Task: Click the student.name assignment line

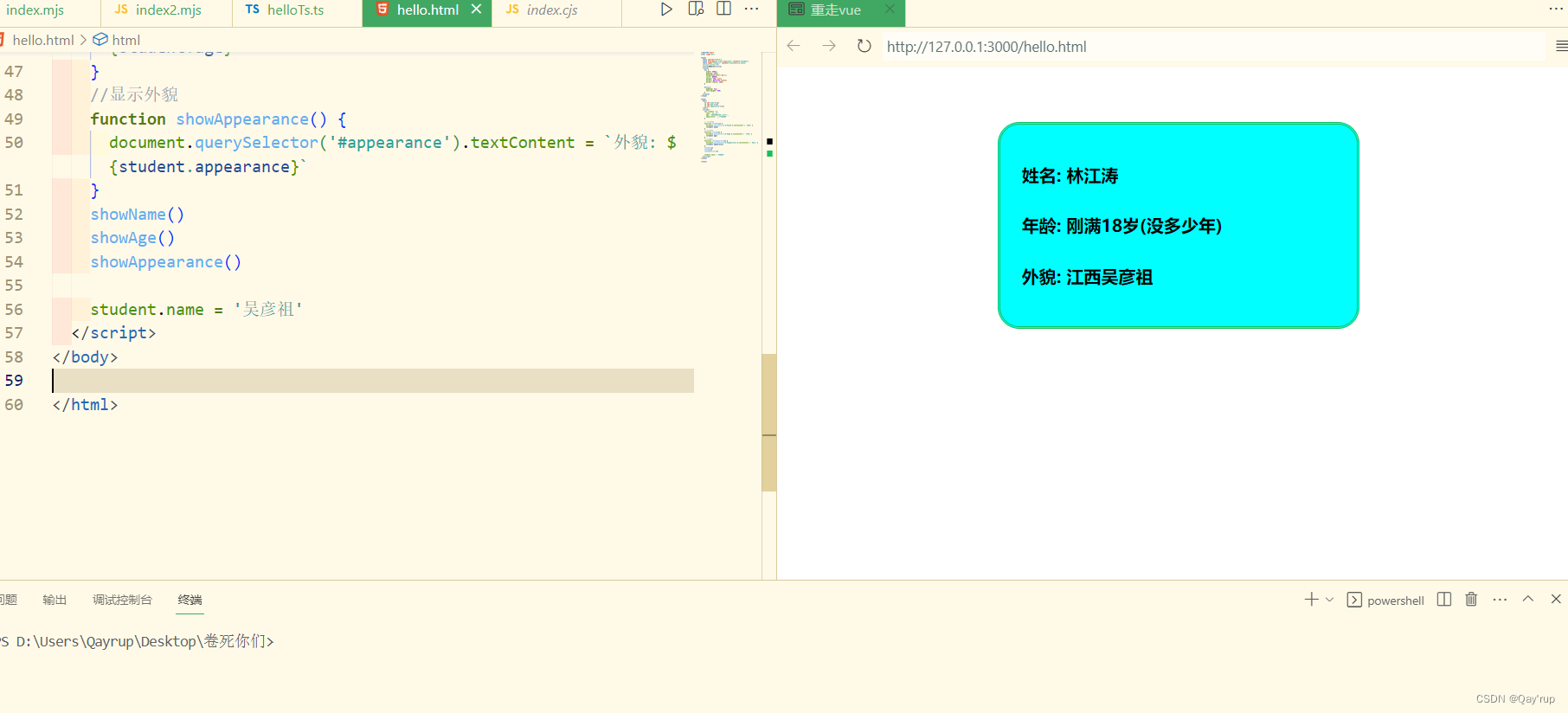Action: click(196, 309)
